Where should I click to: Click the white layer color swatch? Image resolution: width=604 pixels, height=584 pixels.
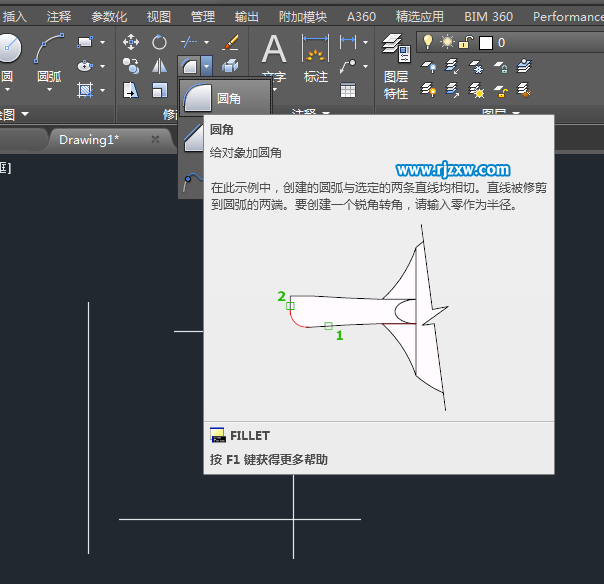pyautogui.click(x=486, y=42)
